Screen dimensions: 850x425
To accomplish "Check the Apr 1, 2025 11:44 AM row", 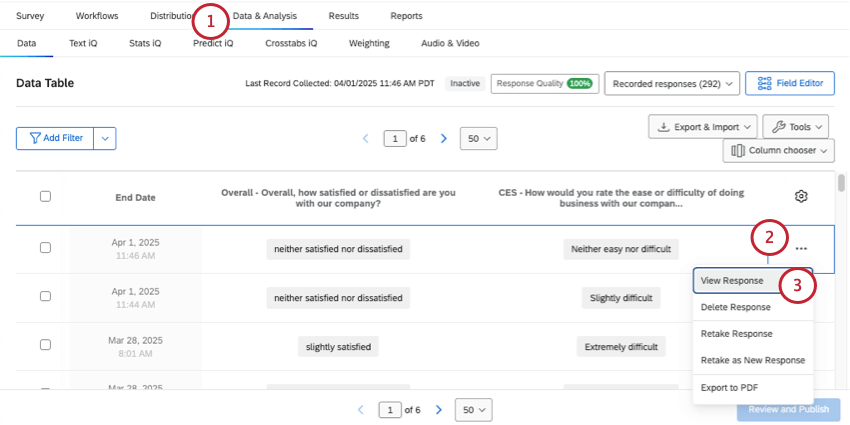I will 46,296.
